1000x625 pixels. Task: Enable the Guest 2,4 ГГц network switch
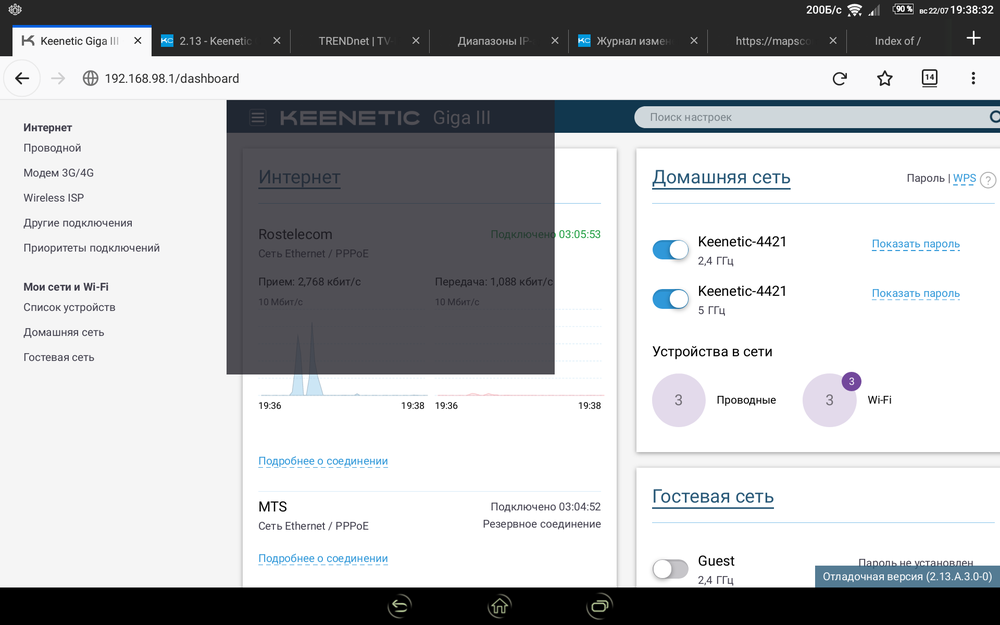pos(670,568)
